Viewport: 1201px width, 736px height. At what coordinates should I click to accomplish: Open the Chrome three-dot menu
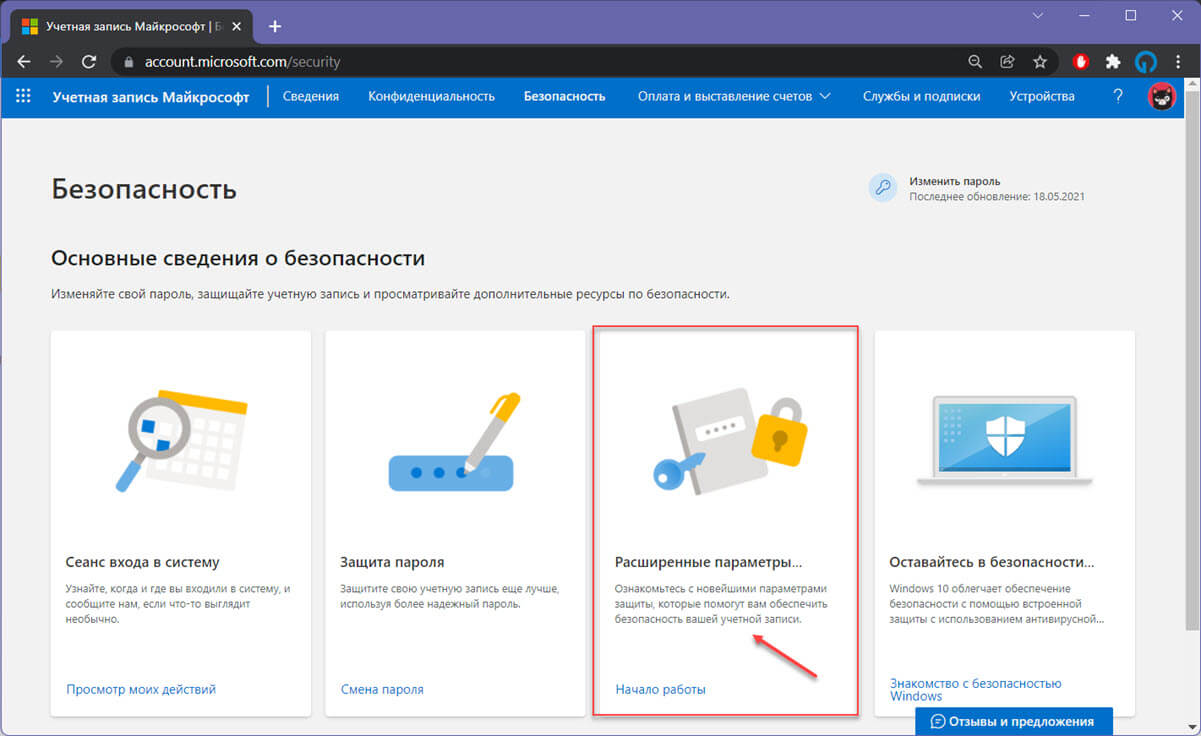point(1177,62)
